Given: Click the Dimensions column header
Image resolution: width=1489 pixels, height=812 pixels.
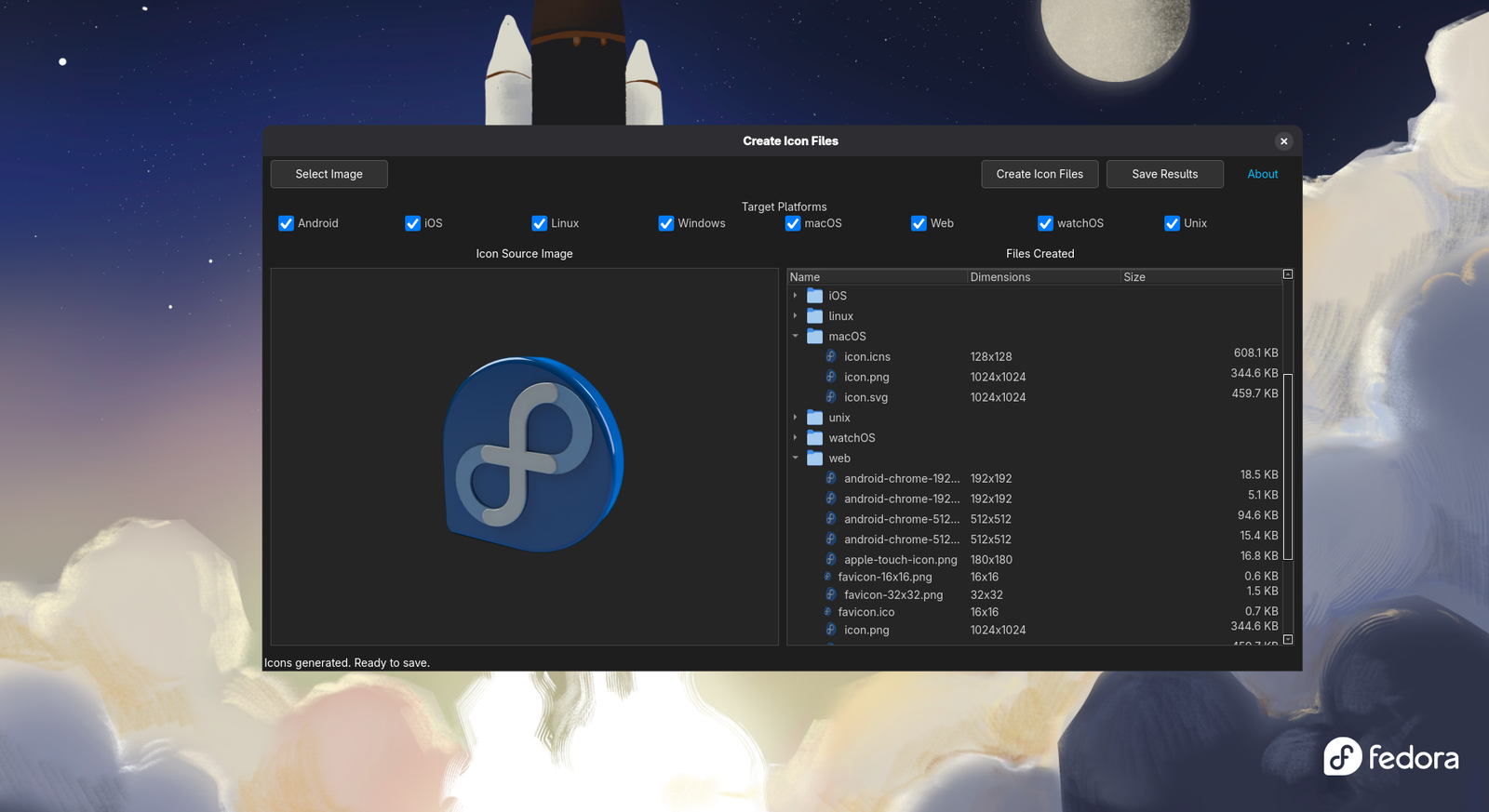Looking at the screenshot, I should click(x=1043, y=277).
